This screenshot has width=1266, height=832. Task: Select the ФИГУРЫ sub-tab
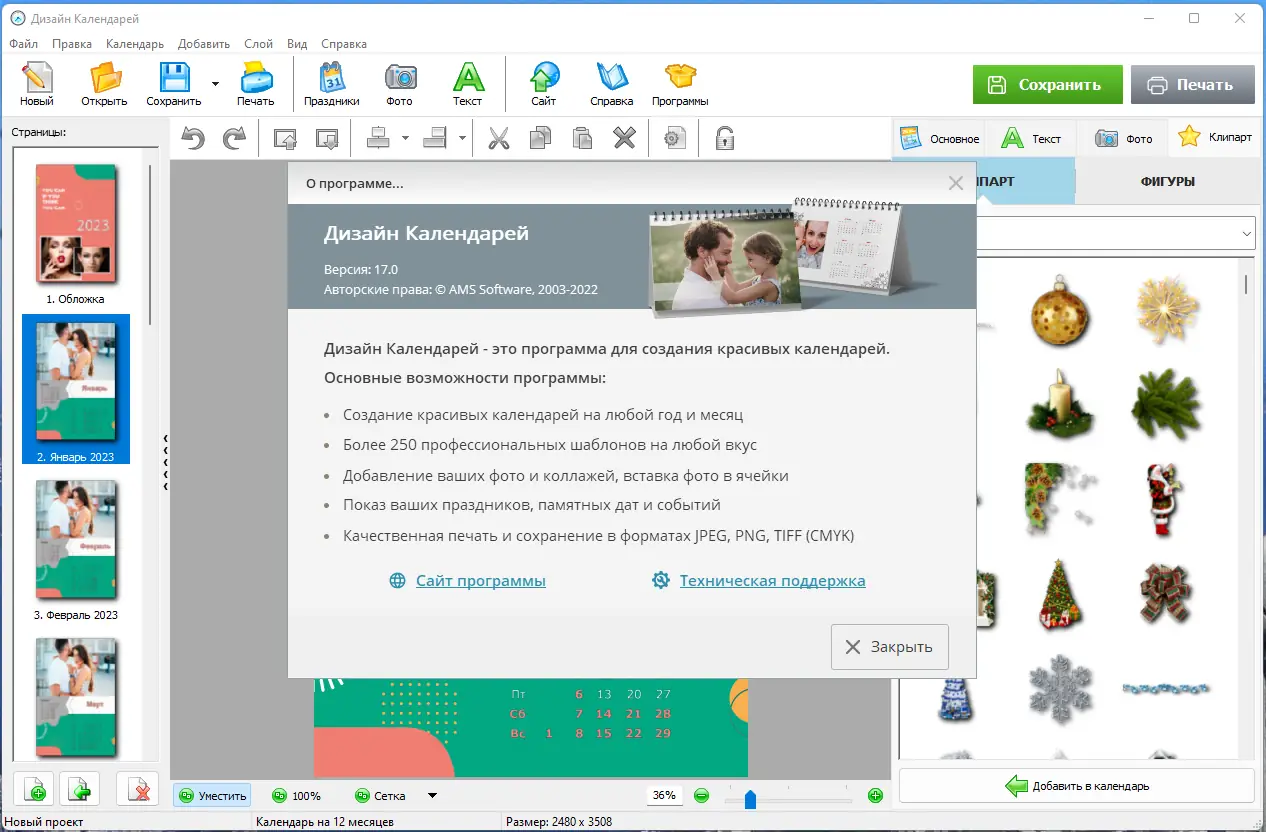click(1167, 181)
